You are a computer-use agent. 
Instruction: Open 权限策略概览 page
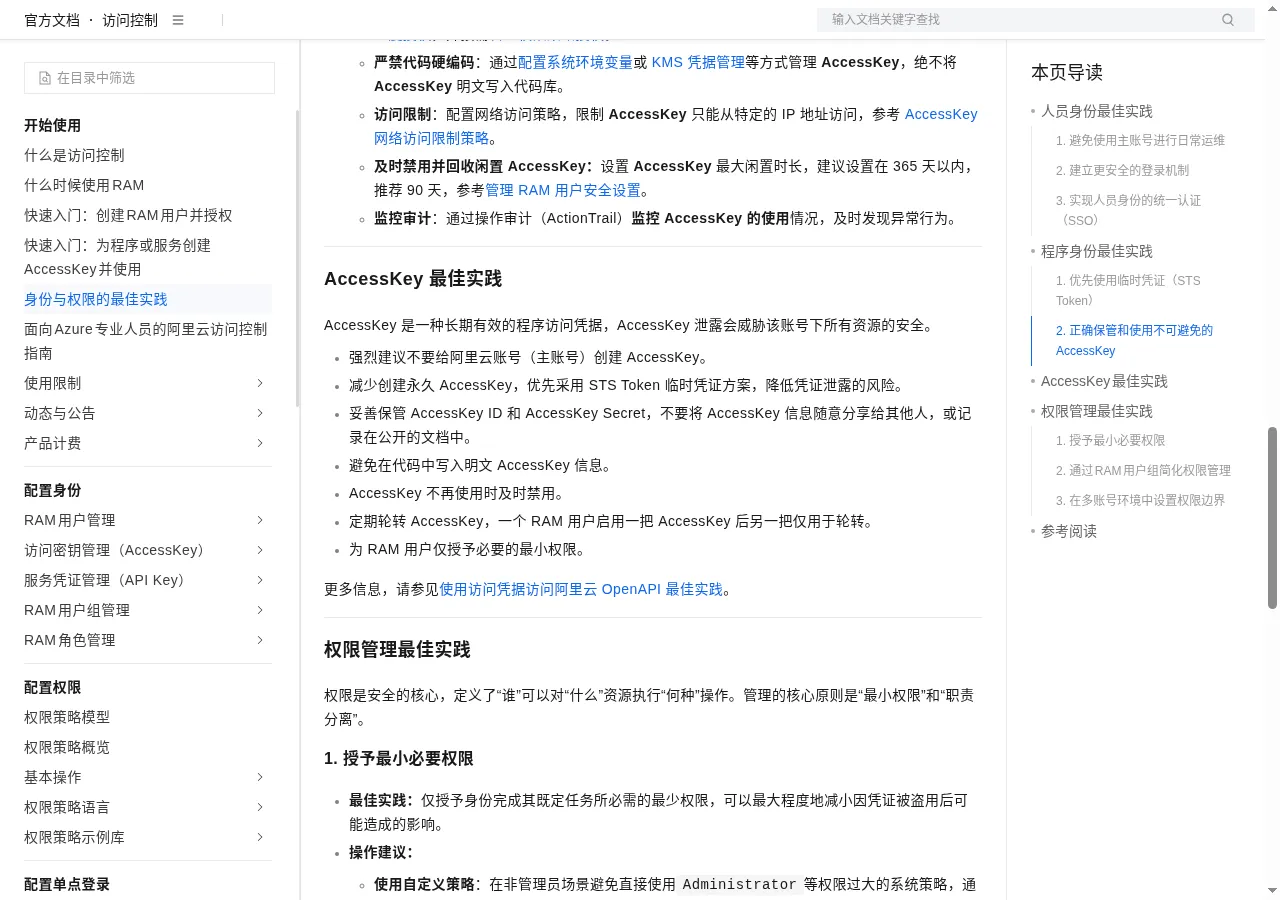pyautogui.click(x=67, y=747)
